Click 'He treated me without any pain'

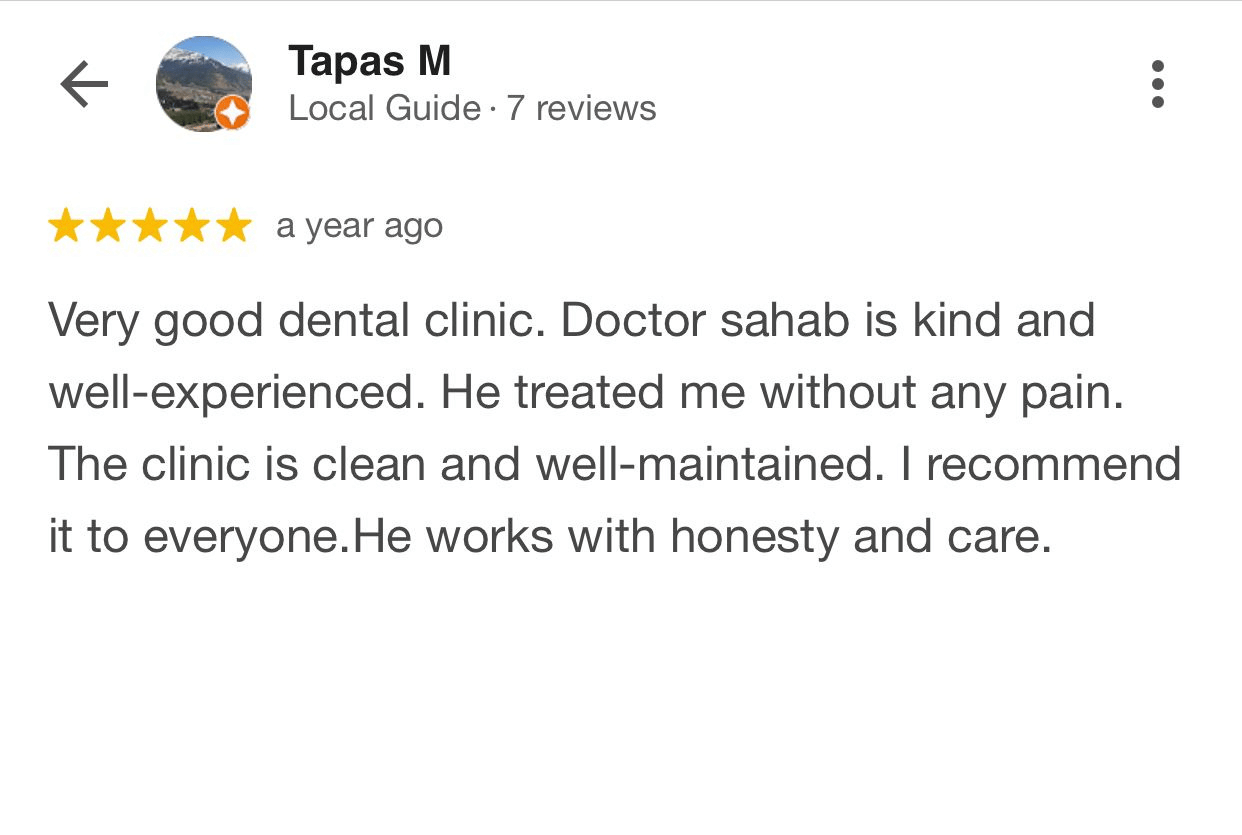tap(782, 393)
